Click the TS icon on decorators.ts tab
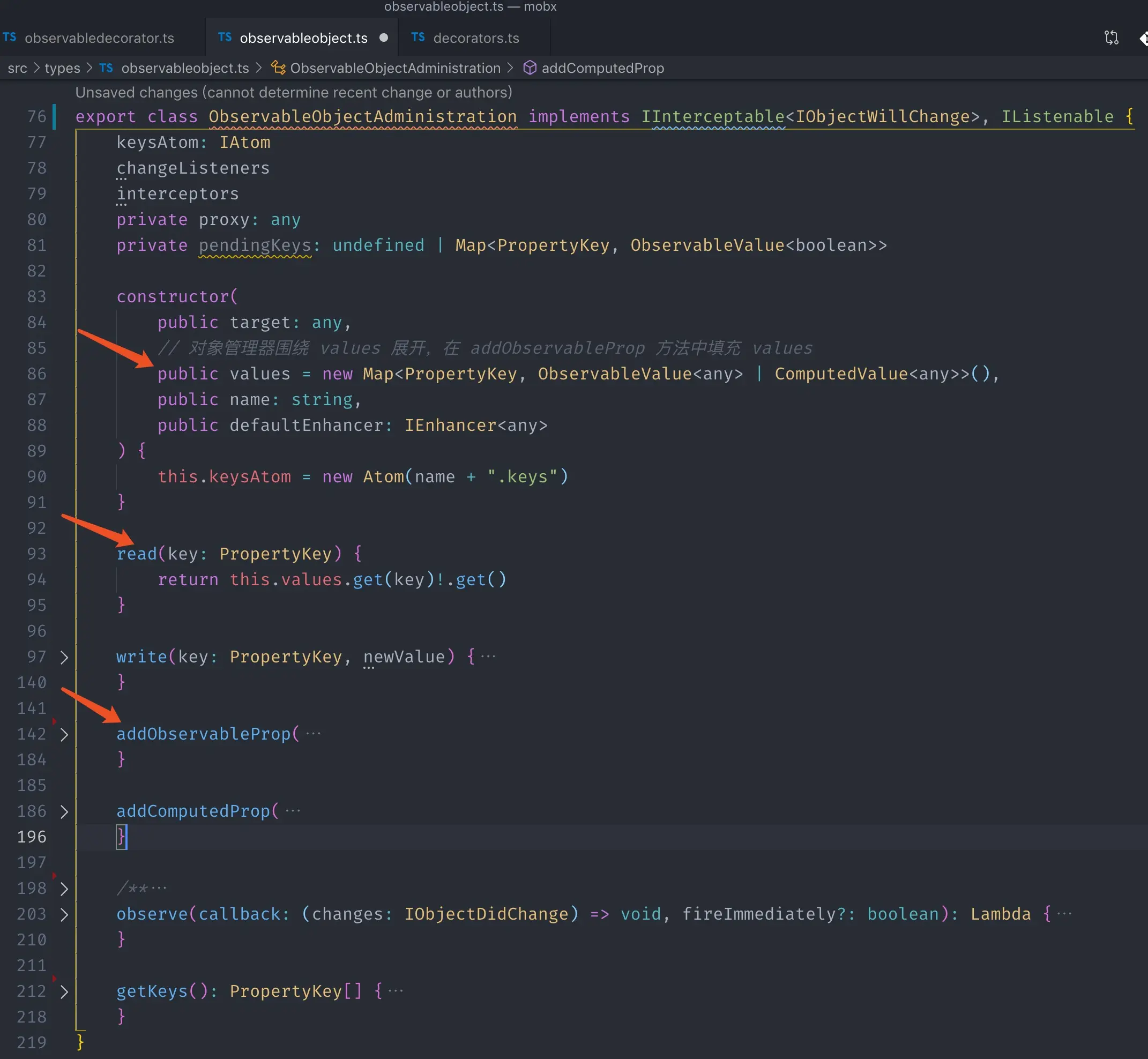1148x1059 pixels. coord(418,38)
